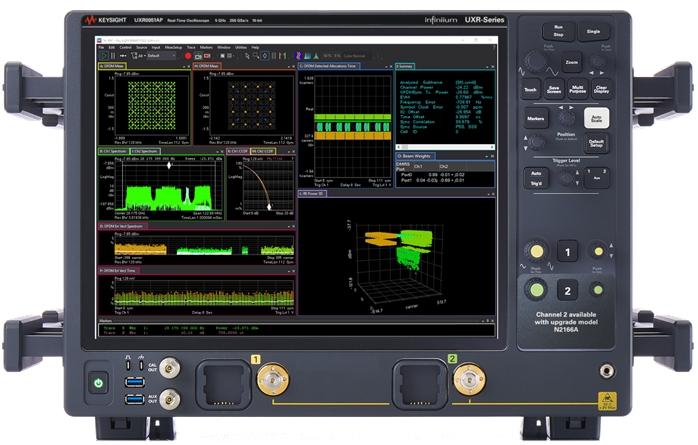
Task: Push the Save Screen hardware button
Action: (554, 89)
